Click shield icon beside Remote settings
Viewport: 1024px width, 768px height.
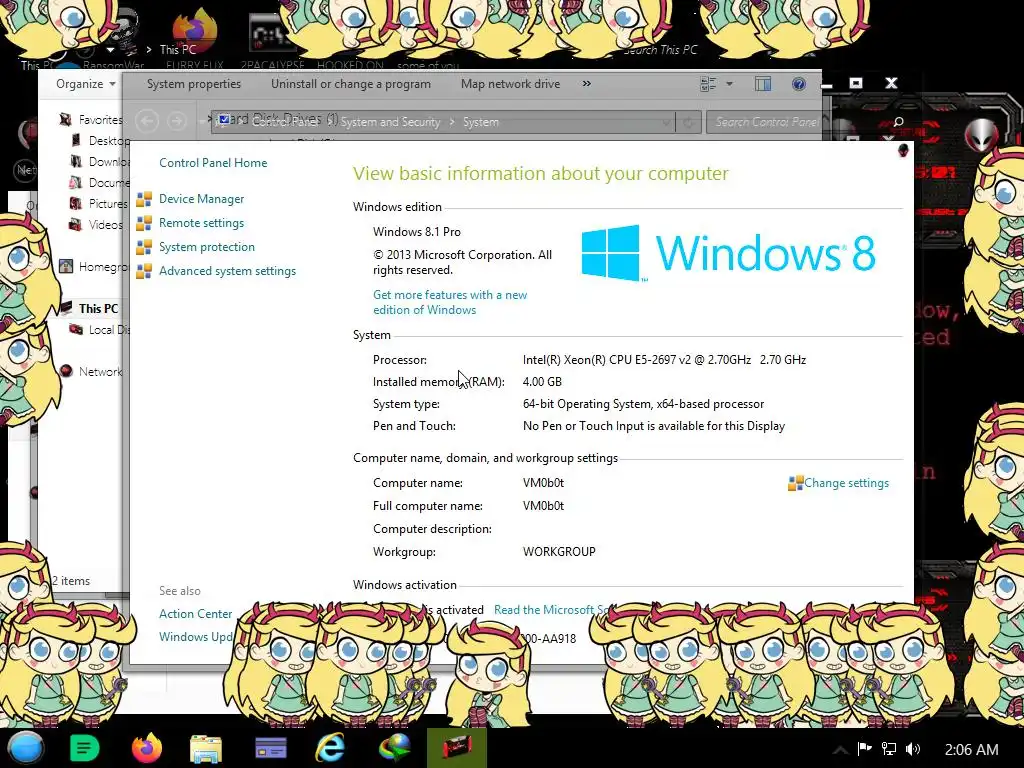tap(144, 223)
